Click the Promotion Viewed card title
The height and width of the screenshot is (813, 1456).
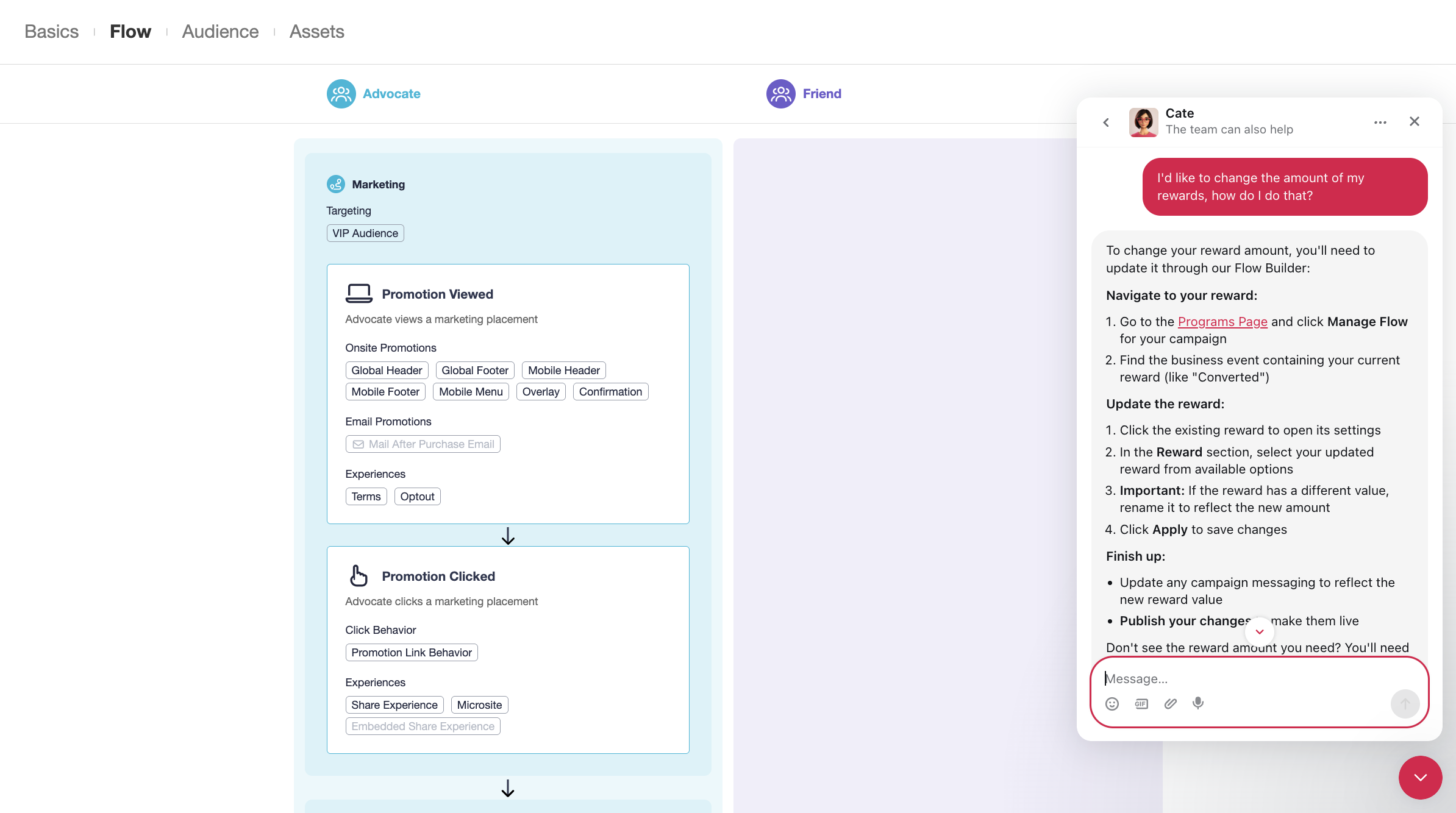point(437,294)
